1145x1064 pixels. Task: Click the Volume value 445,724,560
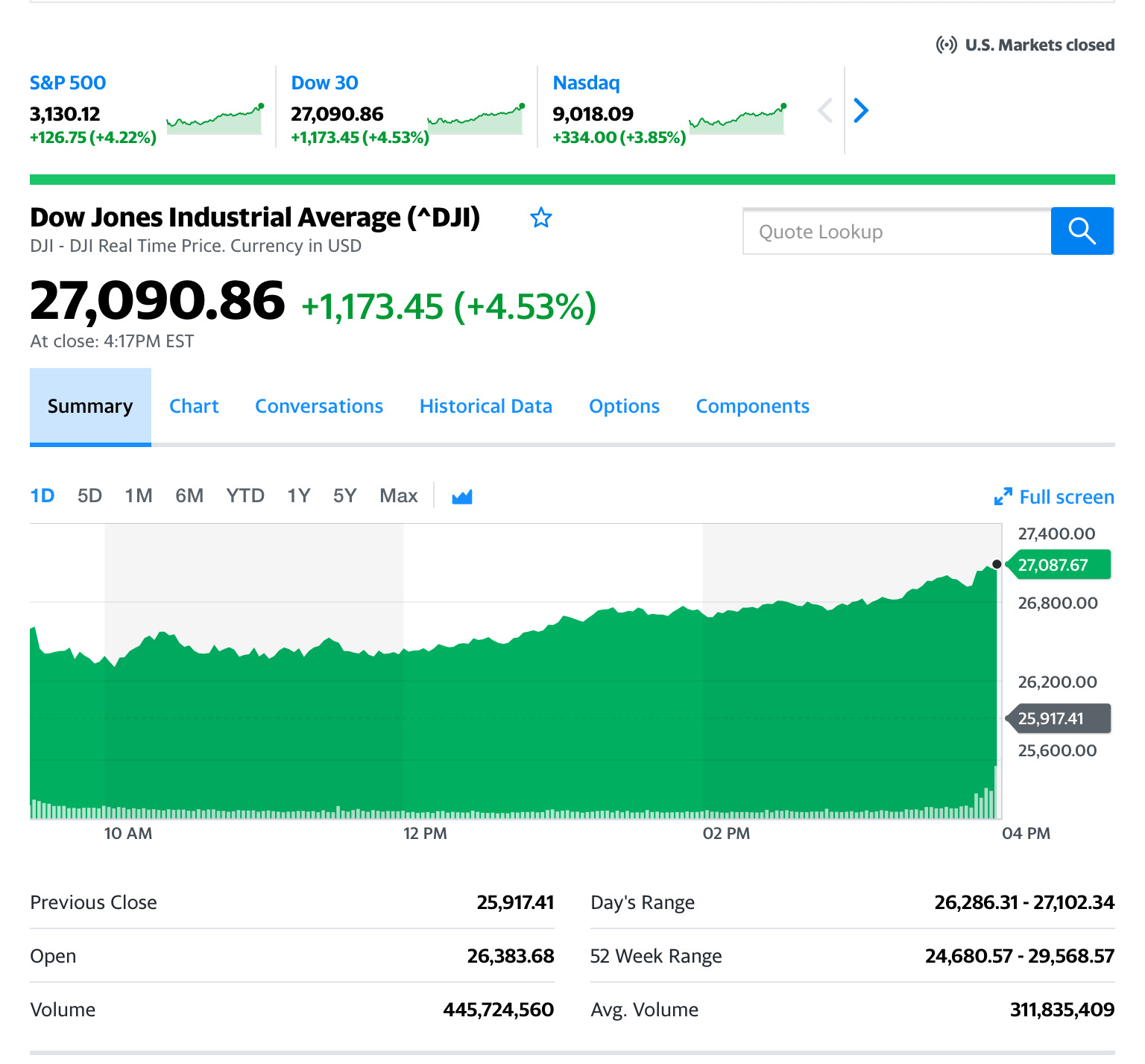pos(499,1010)
